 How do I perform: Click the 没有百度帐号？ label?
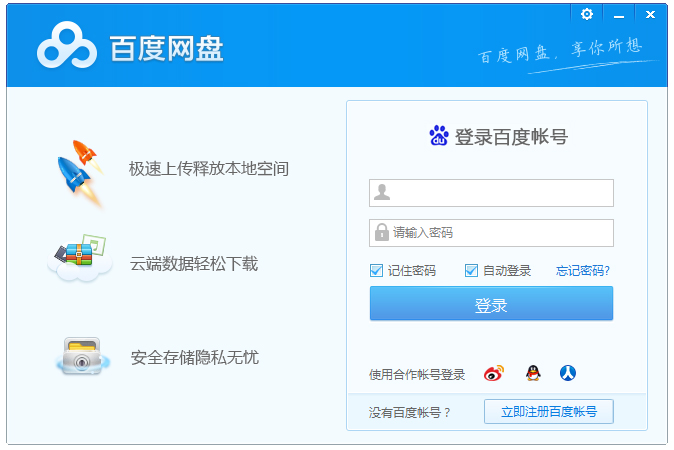click(x=409, y=413)
